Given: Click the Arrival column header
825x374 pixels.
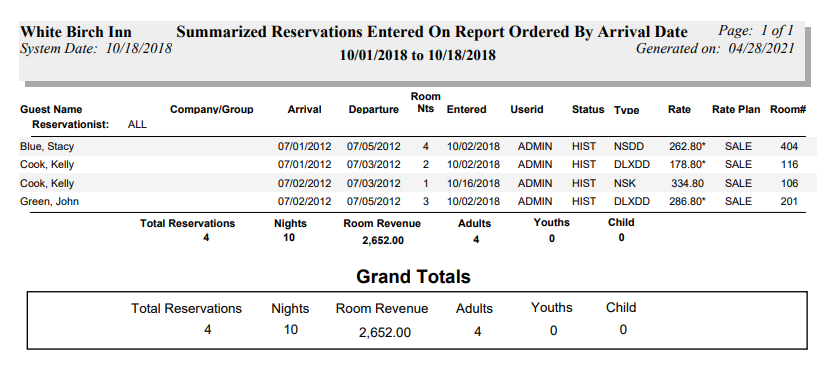Looking at the screenshot, I should [x=304, y=109].
